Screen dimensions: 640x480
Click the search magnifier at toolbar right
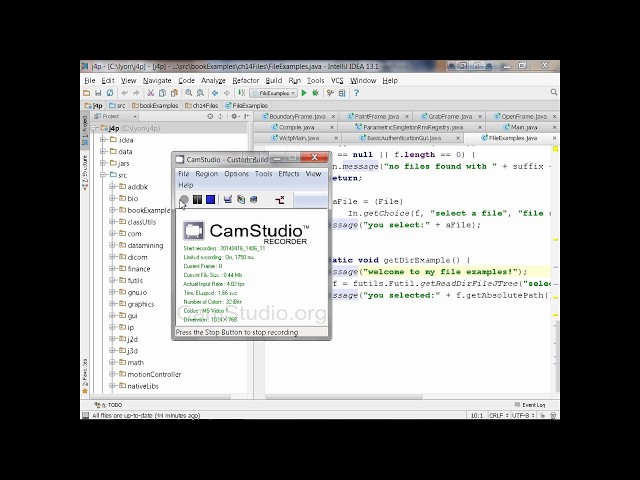click(553, 92)
